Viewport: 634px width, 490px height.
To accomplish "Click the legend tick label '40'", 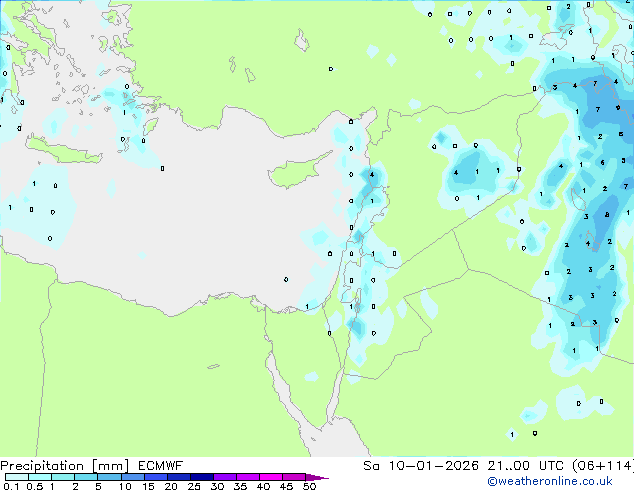I will [263, 486].
